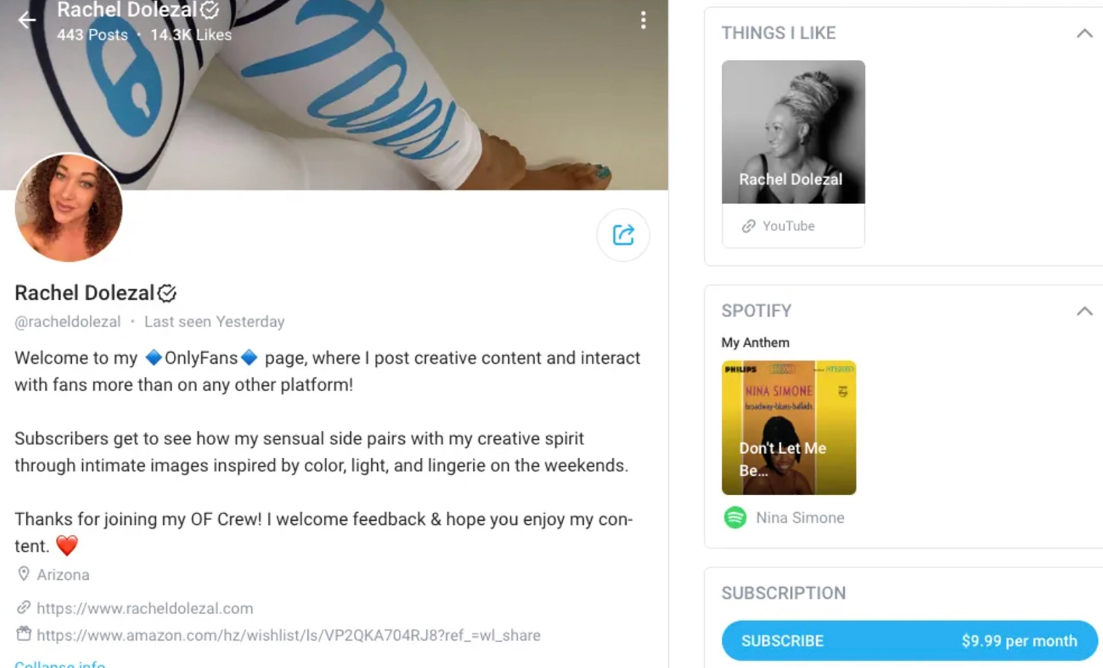Open the Nina Simone anthem album artwork
This screenshot has height=668, width=1103.
pos(789,427)
